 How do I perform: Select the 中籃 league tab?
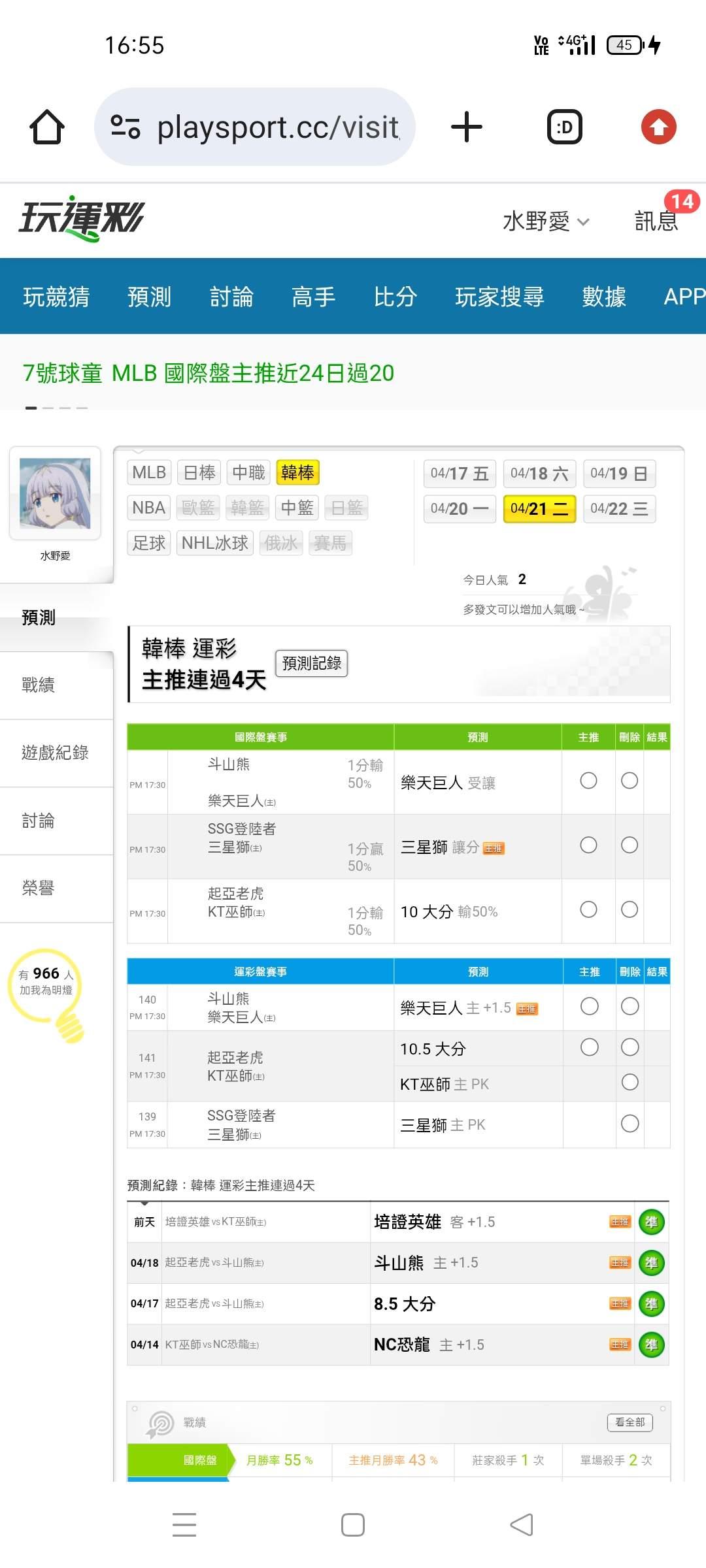coord(297,508)
